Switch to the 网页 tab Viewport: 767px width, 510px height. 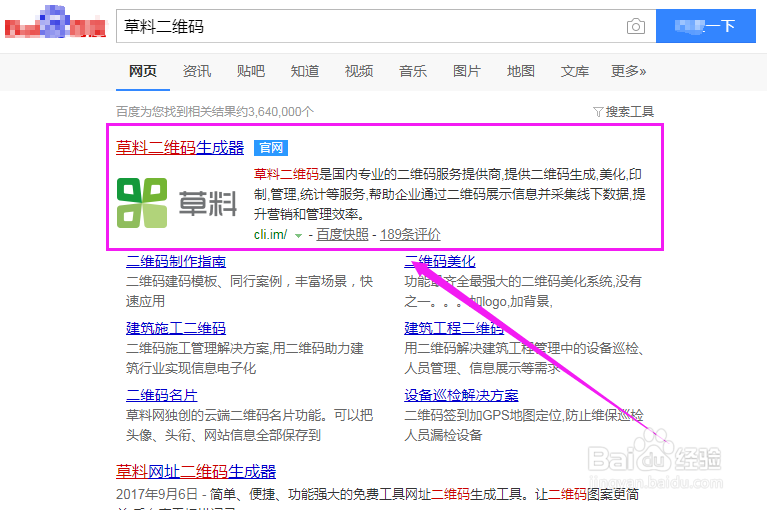click(x=143, y=71)
